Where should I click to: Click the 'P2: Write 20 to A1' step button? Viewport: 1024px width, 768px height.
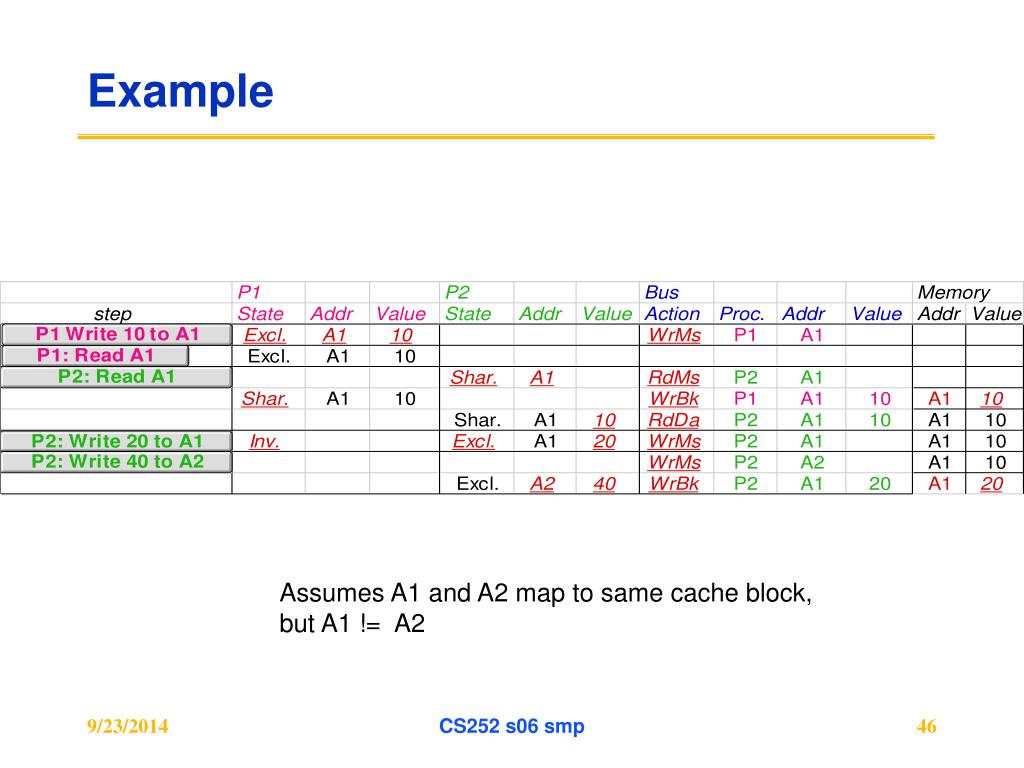(117, 441)
